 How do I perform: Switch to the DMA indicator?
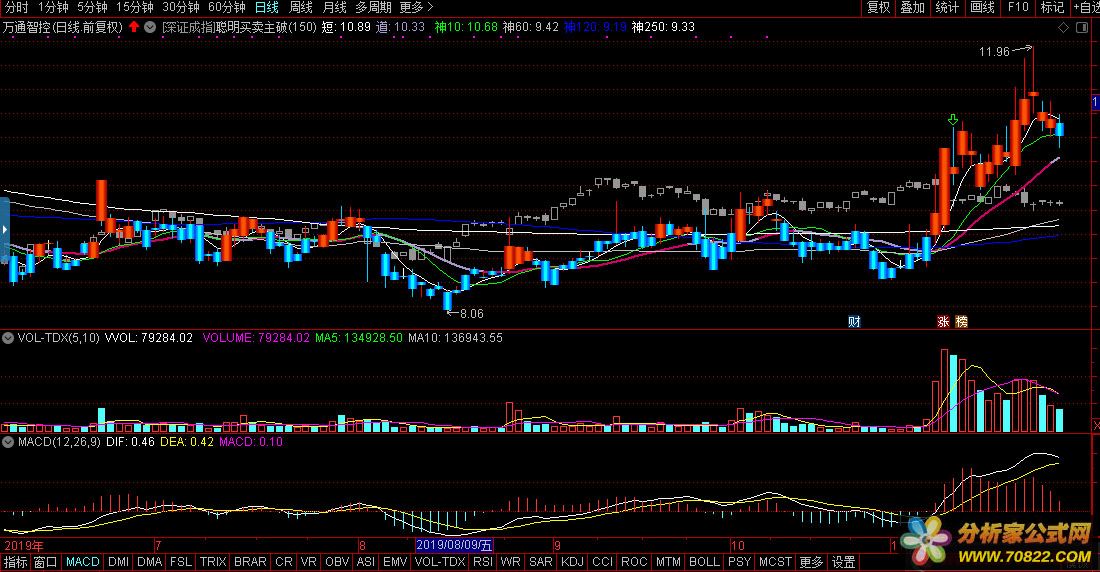(149, 562)
